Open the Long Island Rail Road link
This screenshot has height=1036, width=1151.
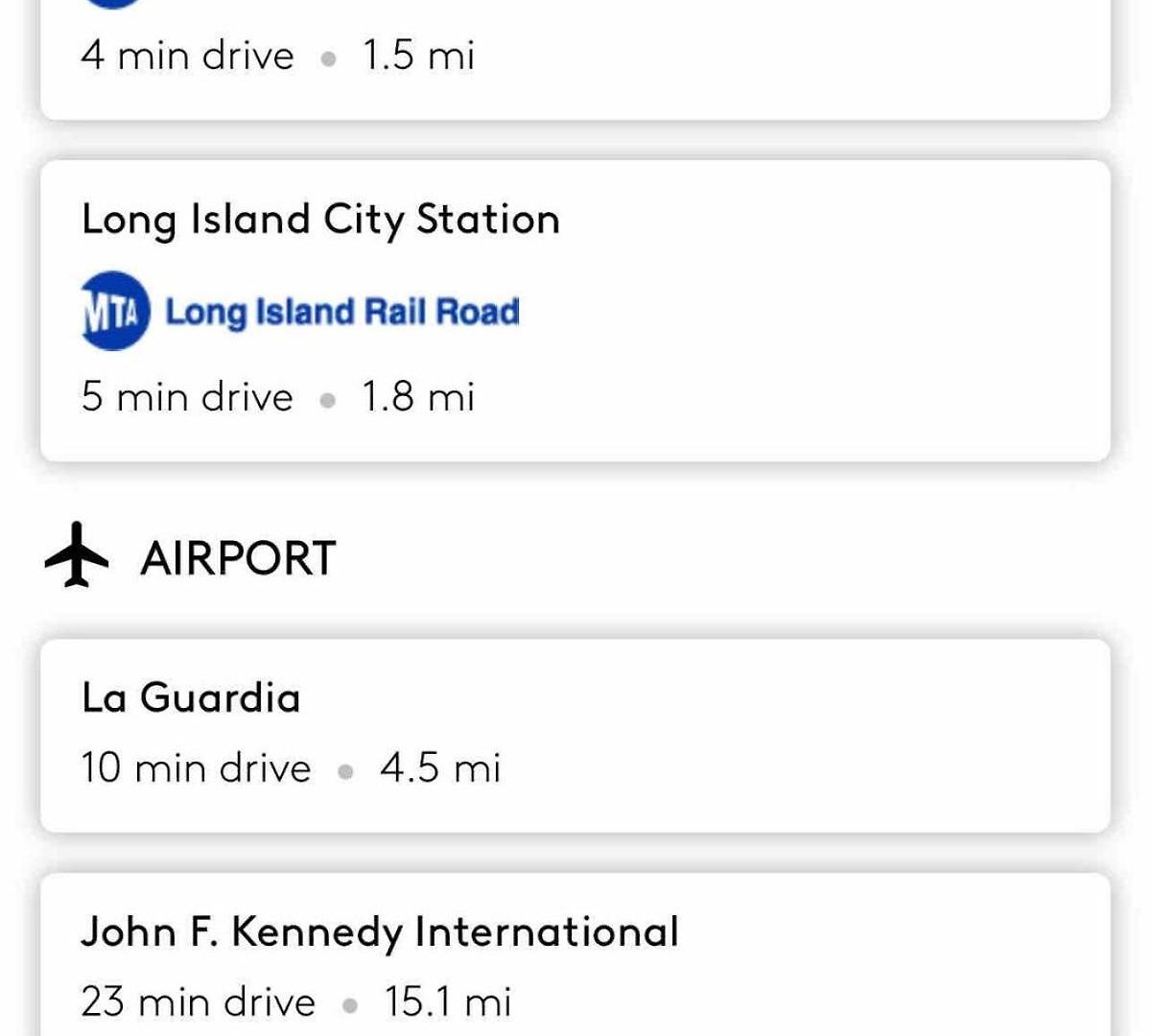pyautogui.click(x=342, y=312)
